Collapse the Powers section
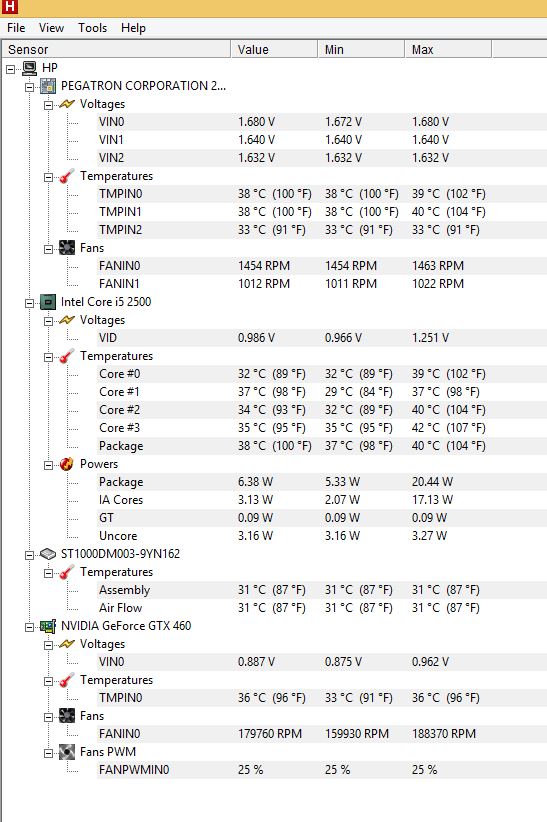This screenshot has width=547, height=822. (x=48, y=464)
